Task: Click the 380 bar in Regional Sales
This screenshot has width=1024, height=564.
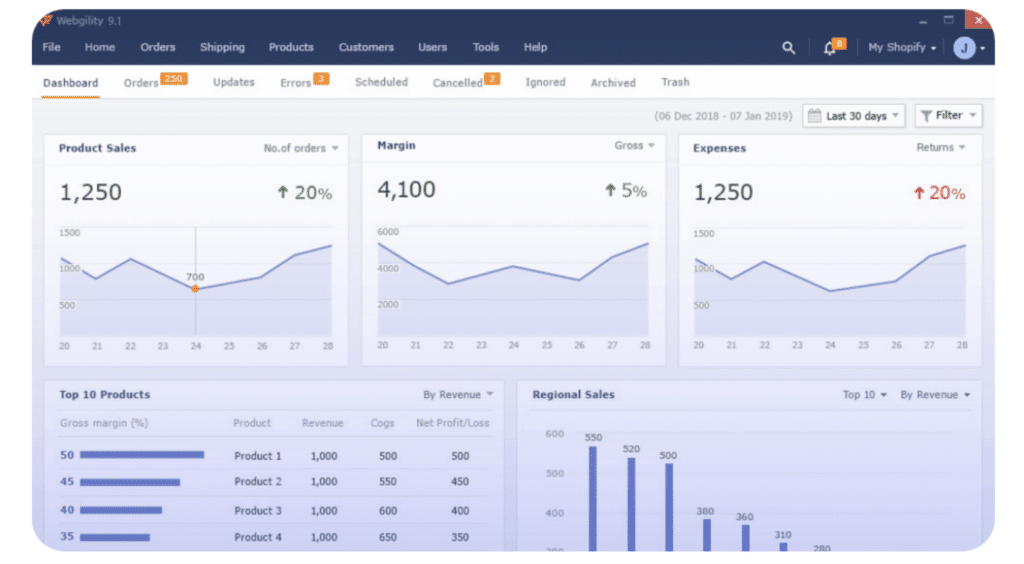Action: click(x=707, y=535)
